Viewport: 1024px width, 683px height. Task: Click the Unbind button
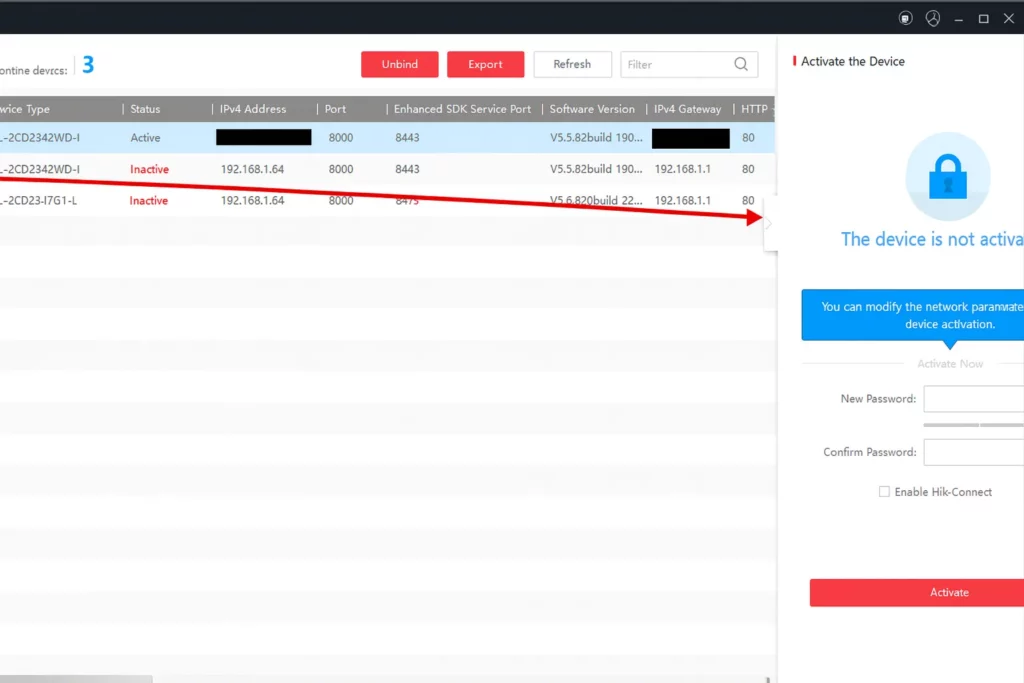click(399, 63)
